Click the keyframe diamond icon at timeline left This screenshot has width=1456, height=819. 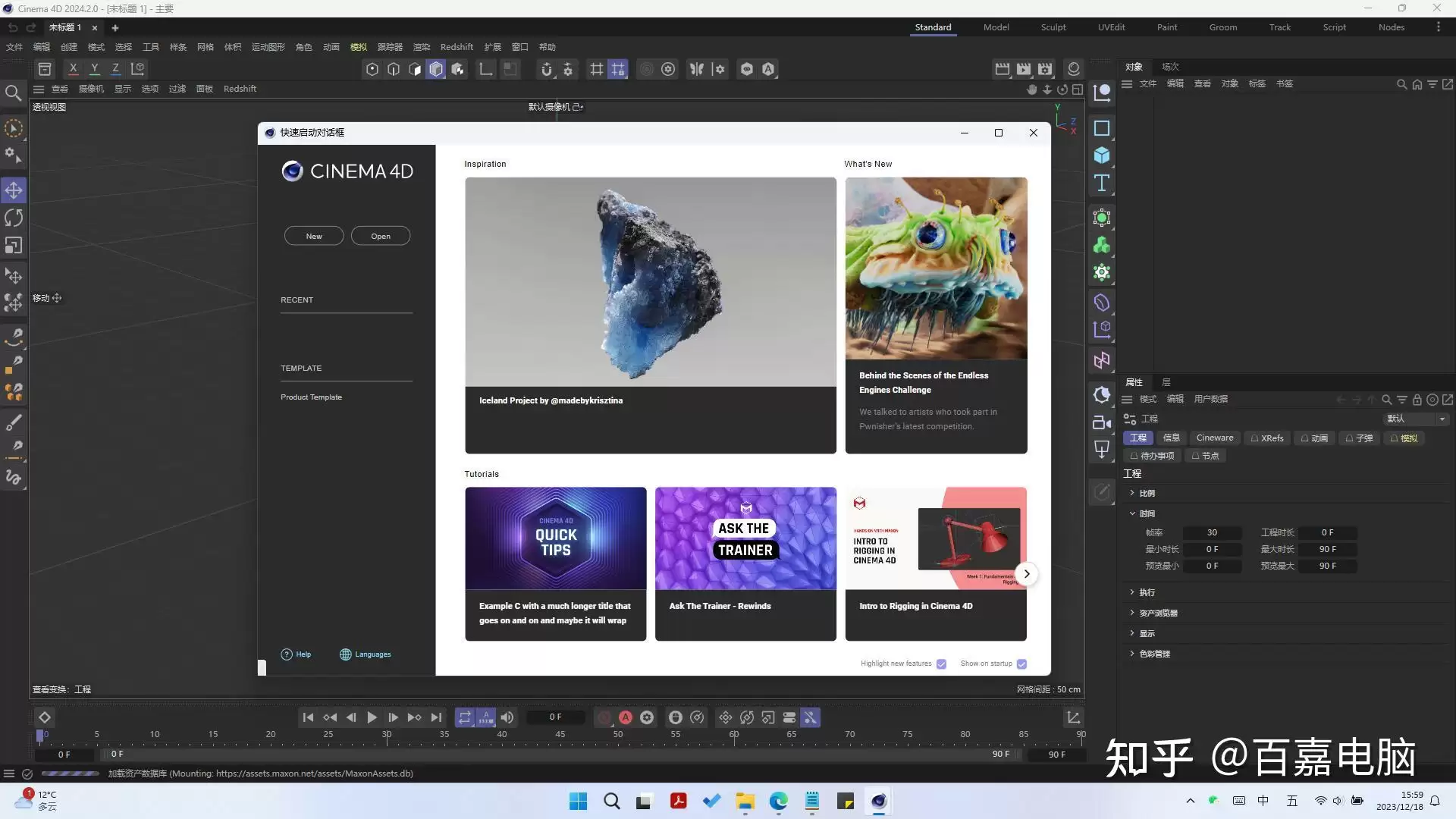[x=45, y=717]
